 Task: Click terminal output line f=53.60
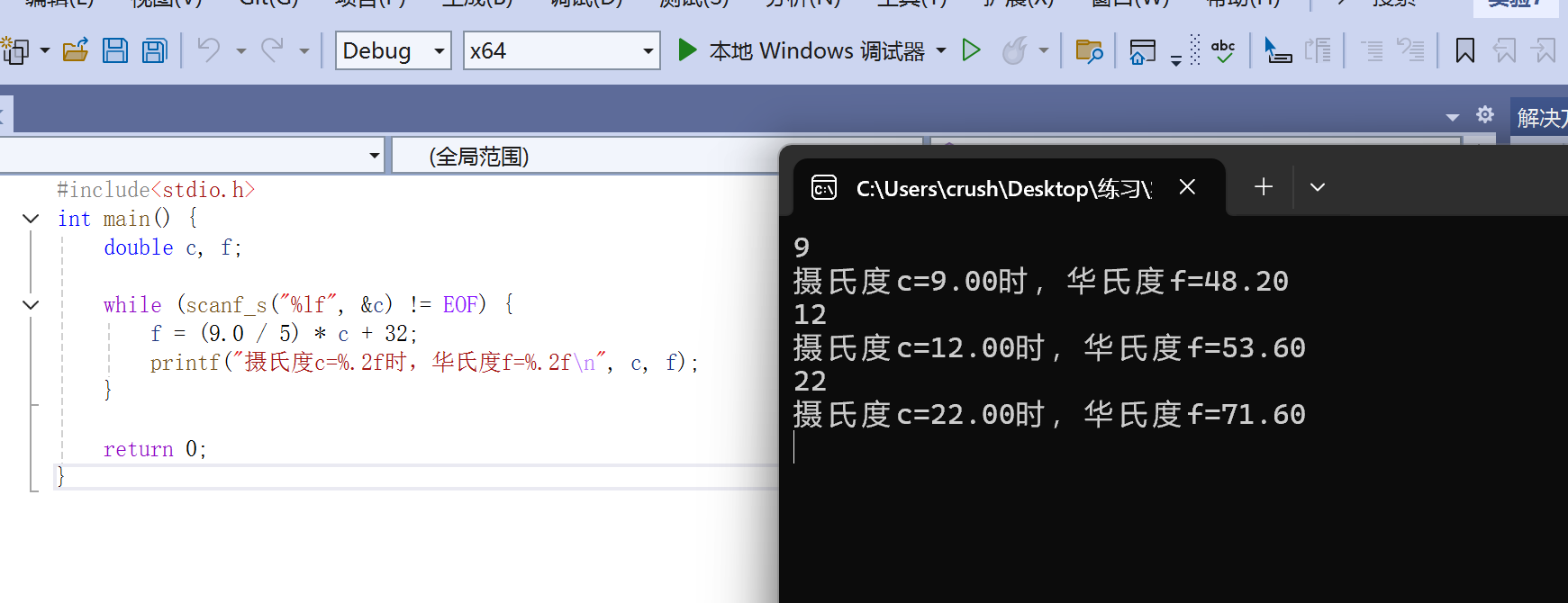[1049, 348]
